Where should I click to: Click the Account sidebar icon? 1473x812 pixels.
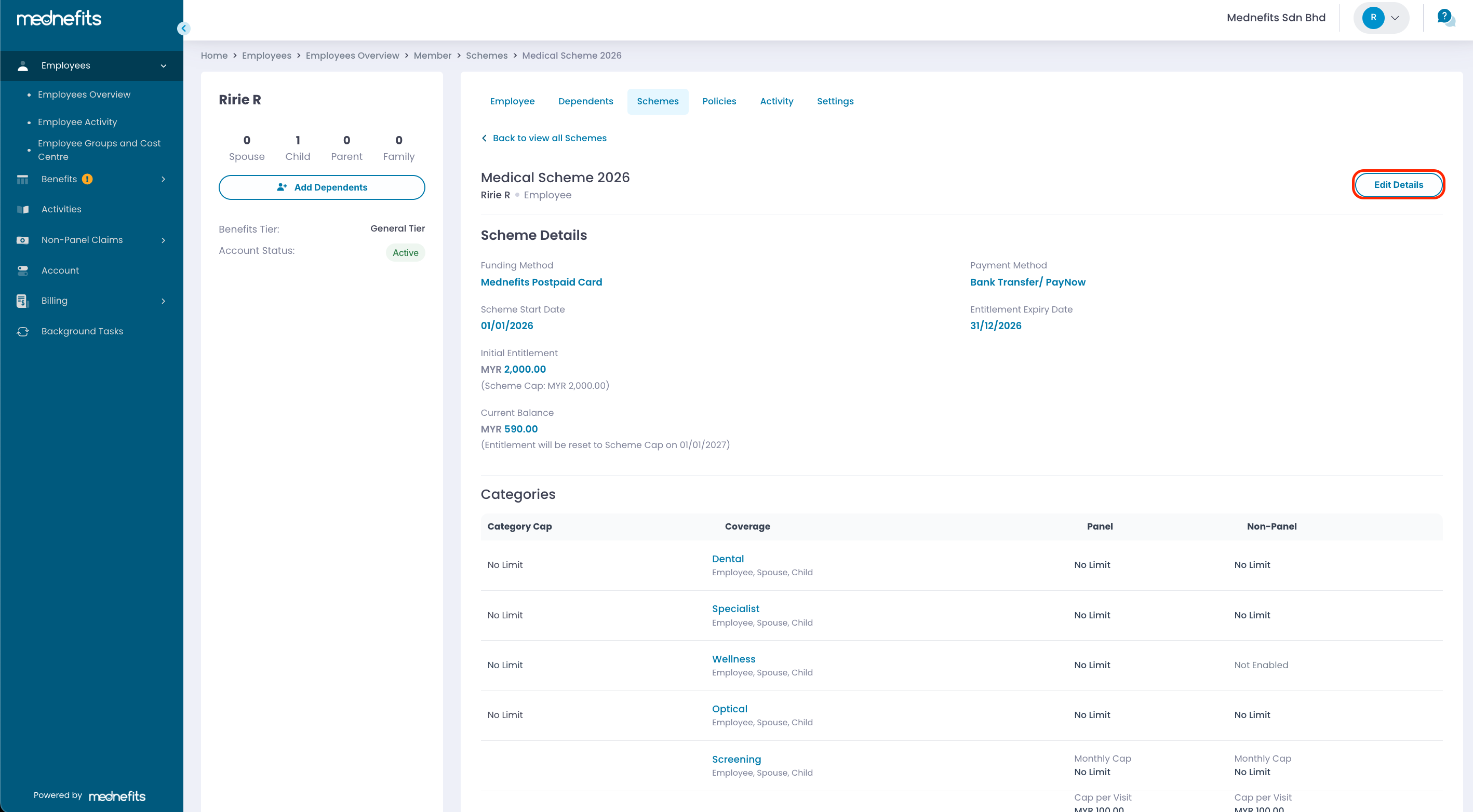pos(23,270)
